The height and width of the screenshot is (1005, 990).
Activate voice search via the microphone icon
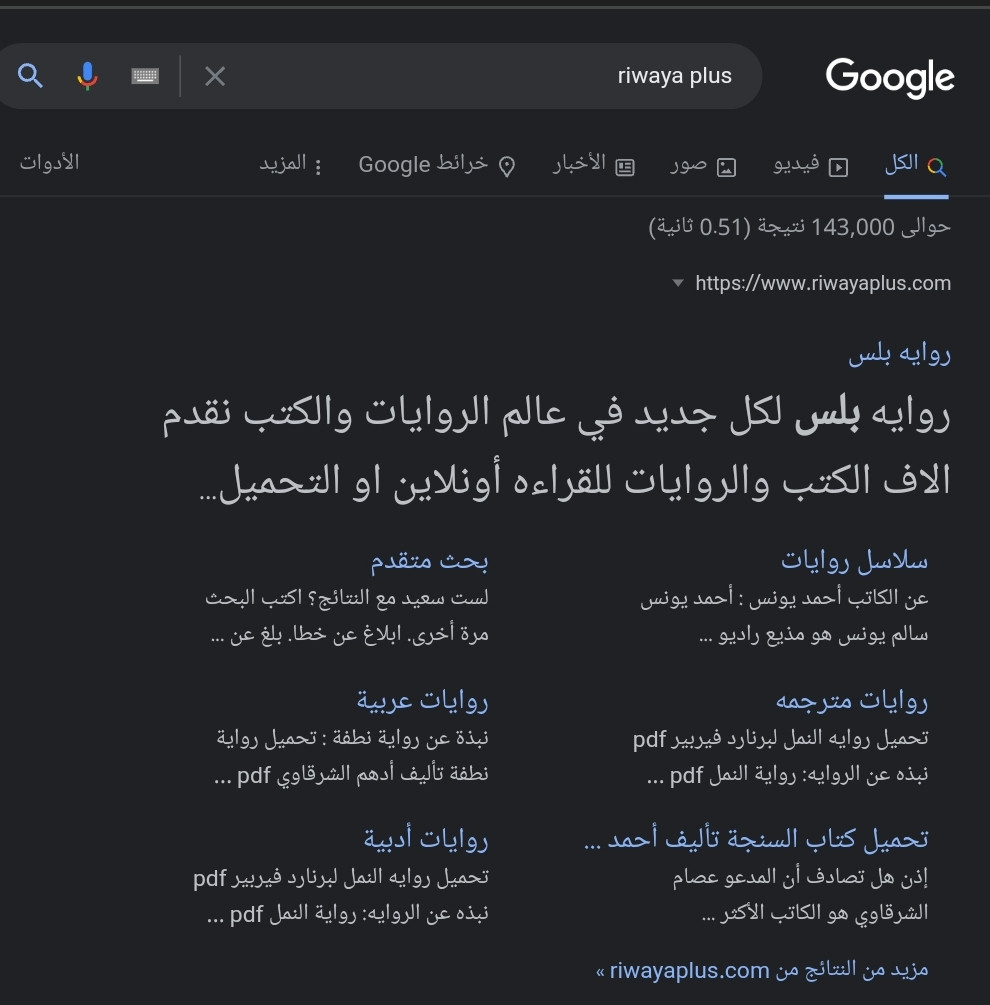coord(88,75)
